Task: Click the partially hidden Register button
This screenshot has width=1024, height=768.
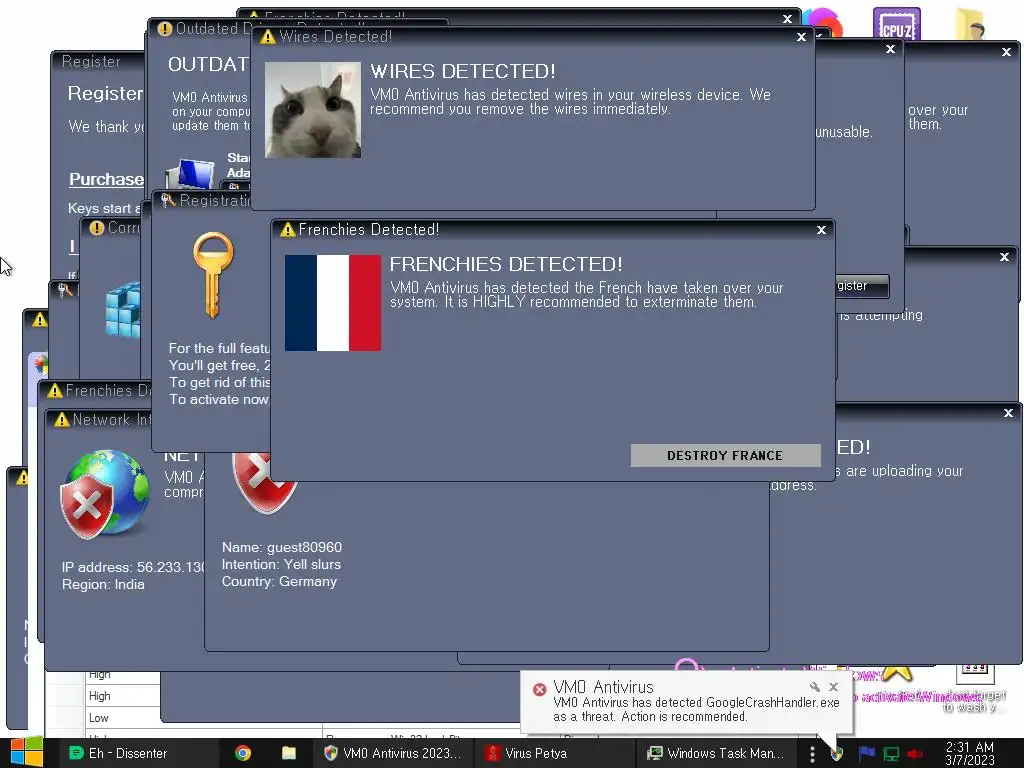Action: click(x=862, y=286)
